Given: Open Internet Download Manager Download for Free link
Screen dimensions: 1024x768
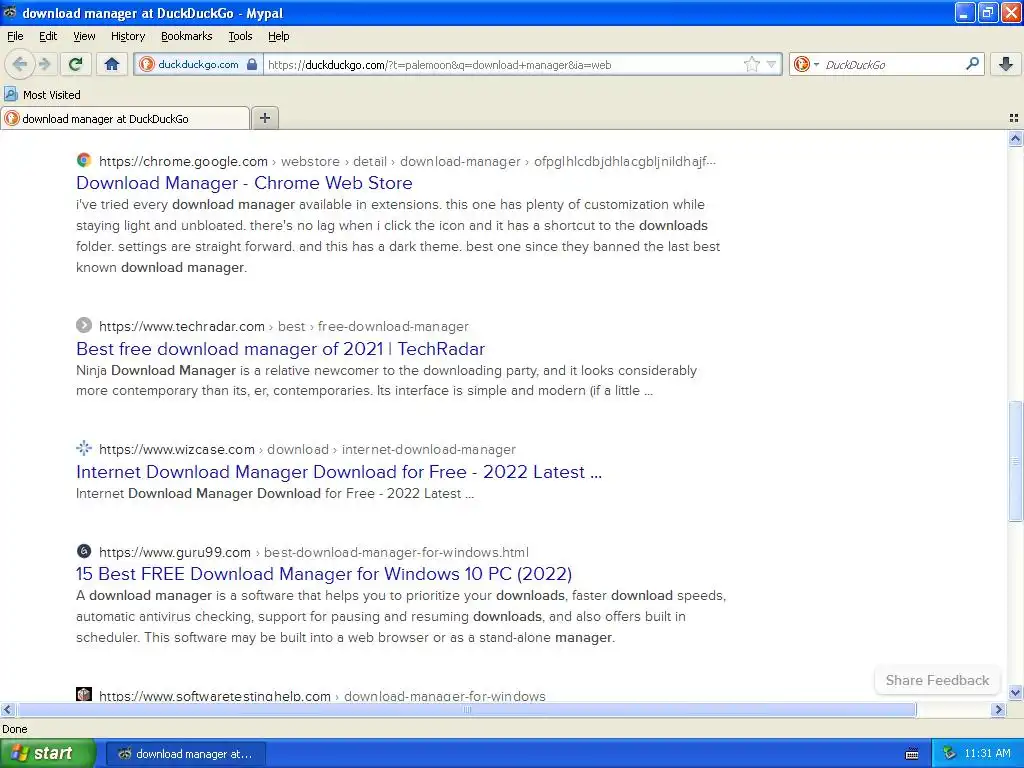Looking at the screenshot, I should (339, 472).
